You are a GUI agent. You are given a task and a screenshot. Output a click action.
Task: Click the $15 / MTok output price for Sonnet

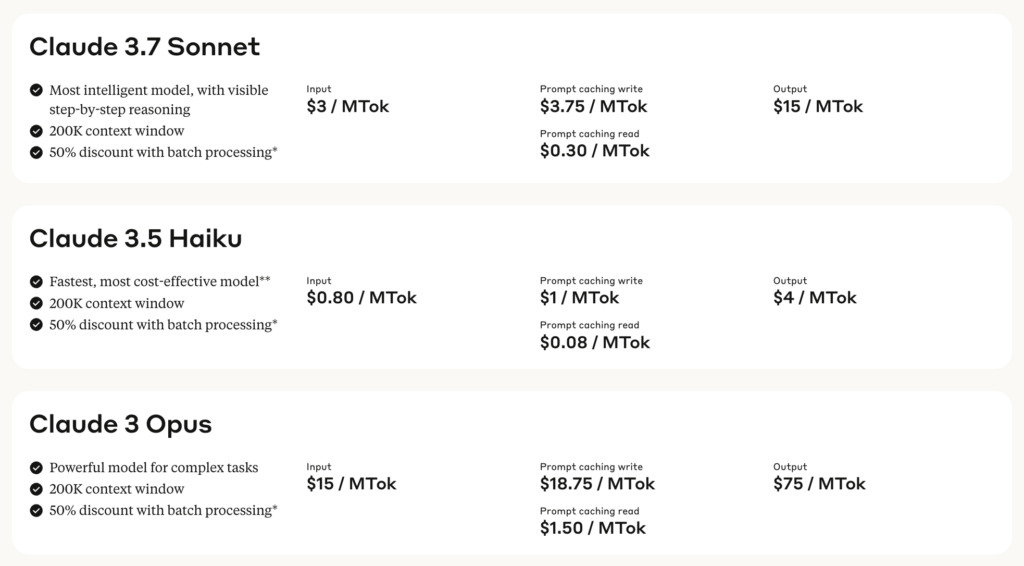click(x=817, y=107)
